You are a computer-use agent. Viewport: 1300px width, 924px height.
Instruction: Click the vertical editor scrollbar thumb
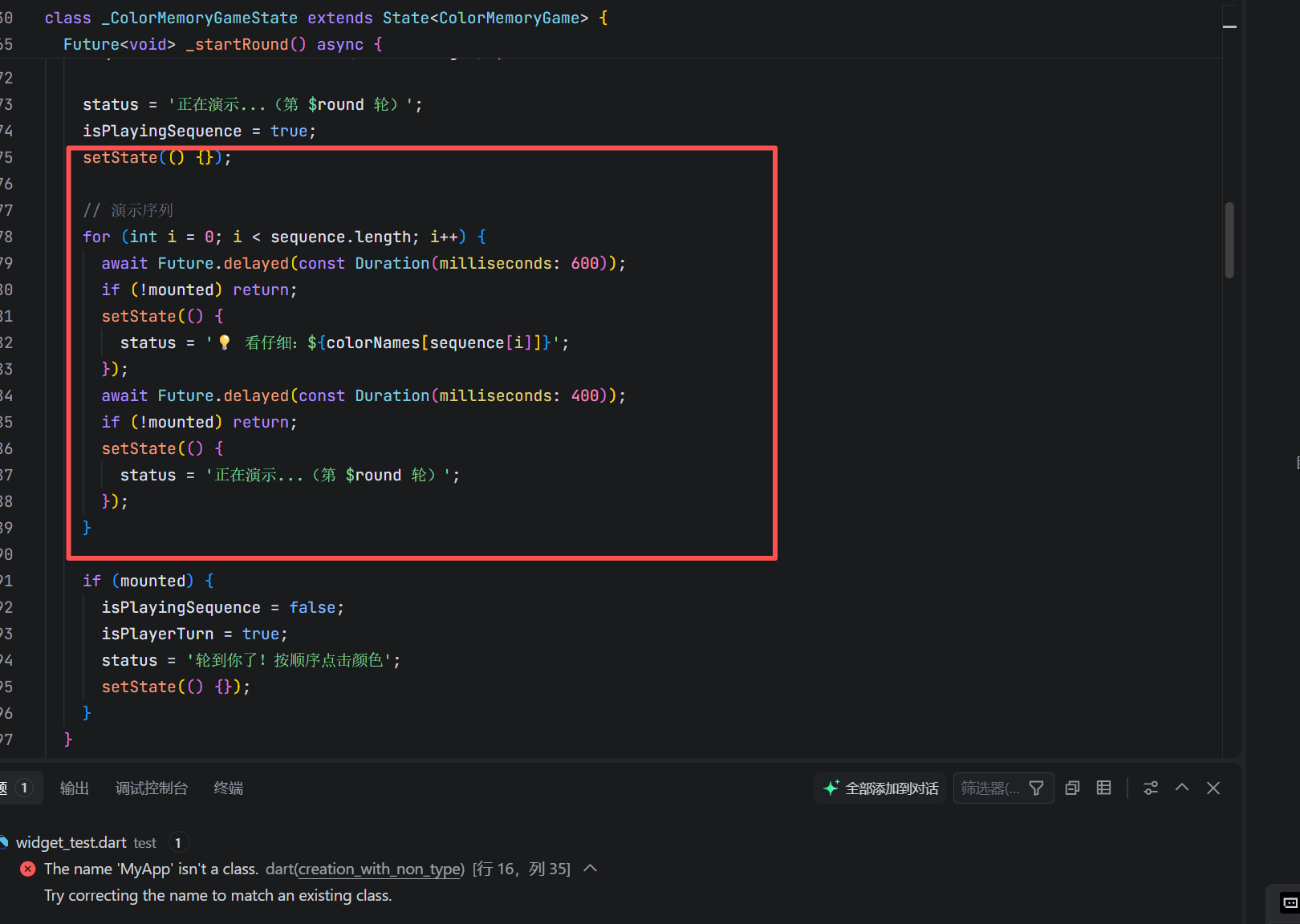(1229, 240)
